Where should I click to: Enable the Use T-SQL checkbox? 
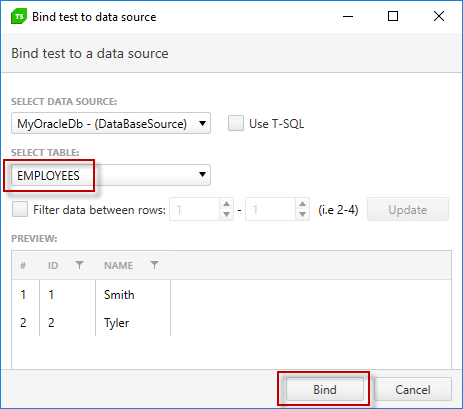click(236, 123)
